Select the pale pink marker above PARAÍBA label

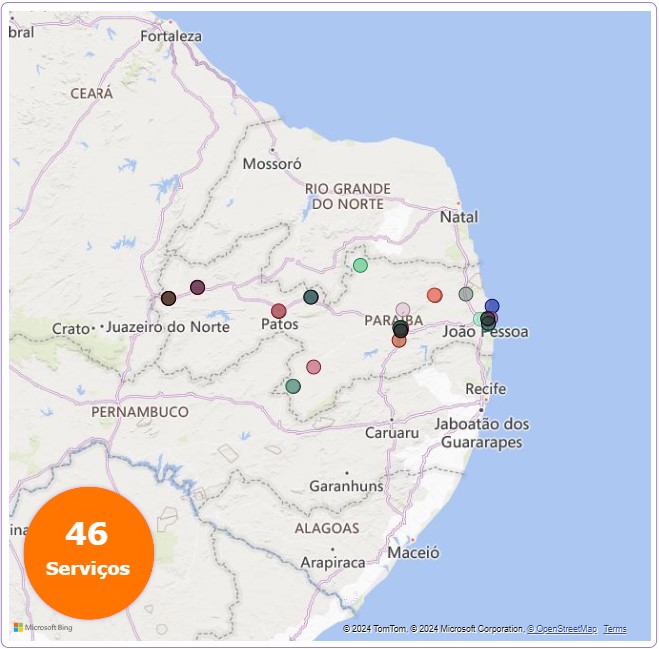click(403, 310)
